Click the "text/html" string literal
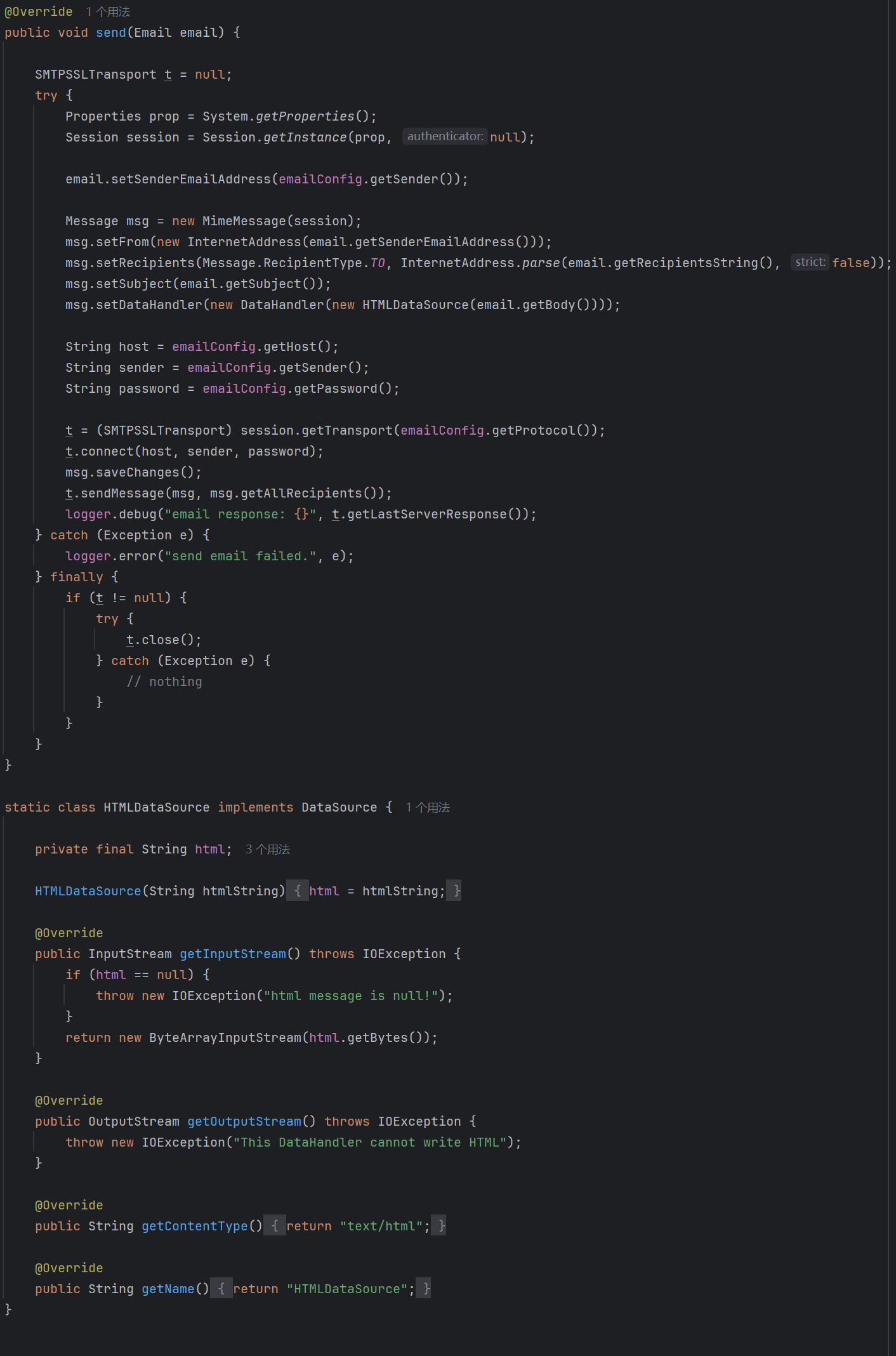The width and height of the screenshot is (896, 1356). tap(381, 1226)
